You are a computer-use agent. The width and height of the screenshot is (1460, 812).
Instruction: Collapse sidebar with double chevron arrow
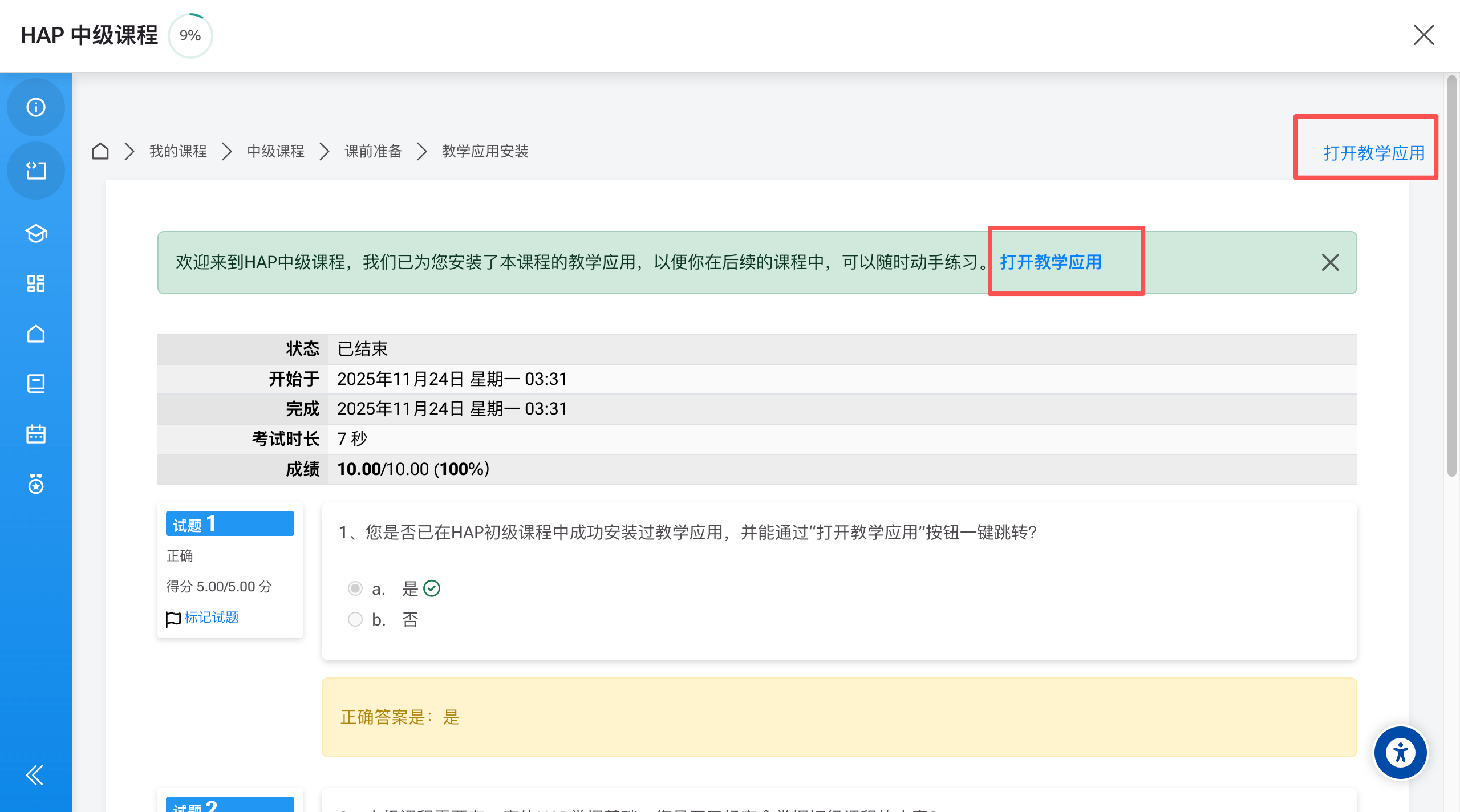pyautogui.click(x=34, y=775)
